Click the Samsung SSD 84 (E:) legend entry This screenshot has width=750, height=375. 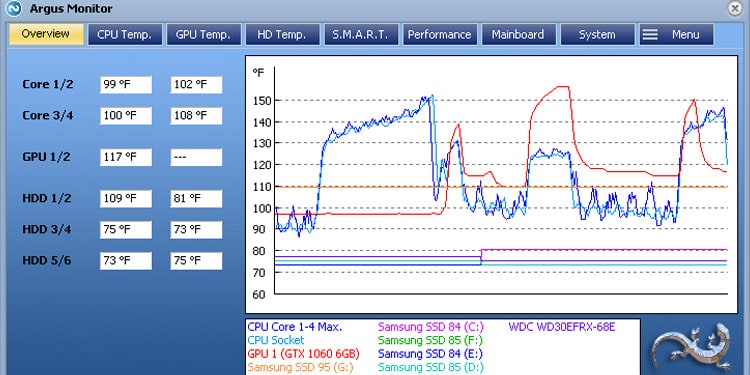[430, 354]
